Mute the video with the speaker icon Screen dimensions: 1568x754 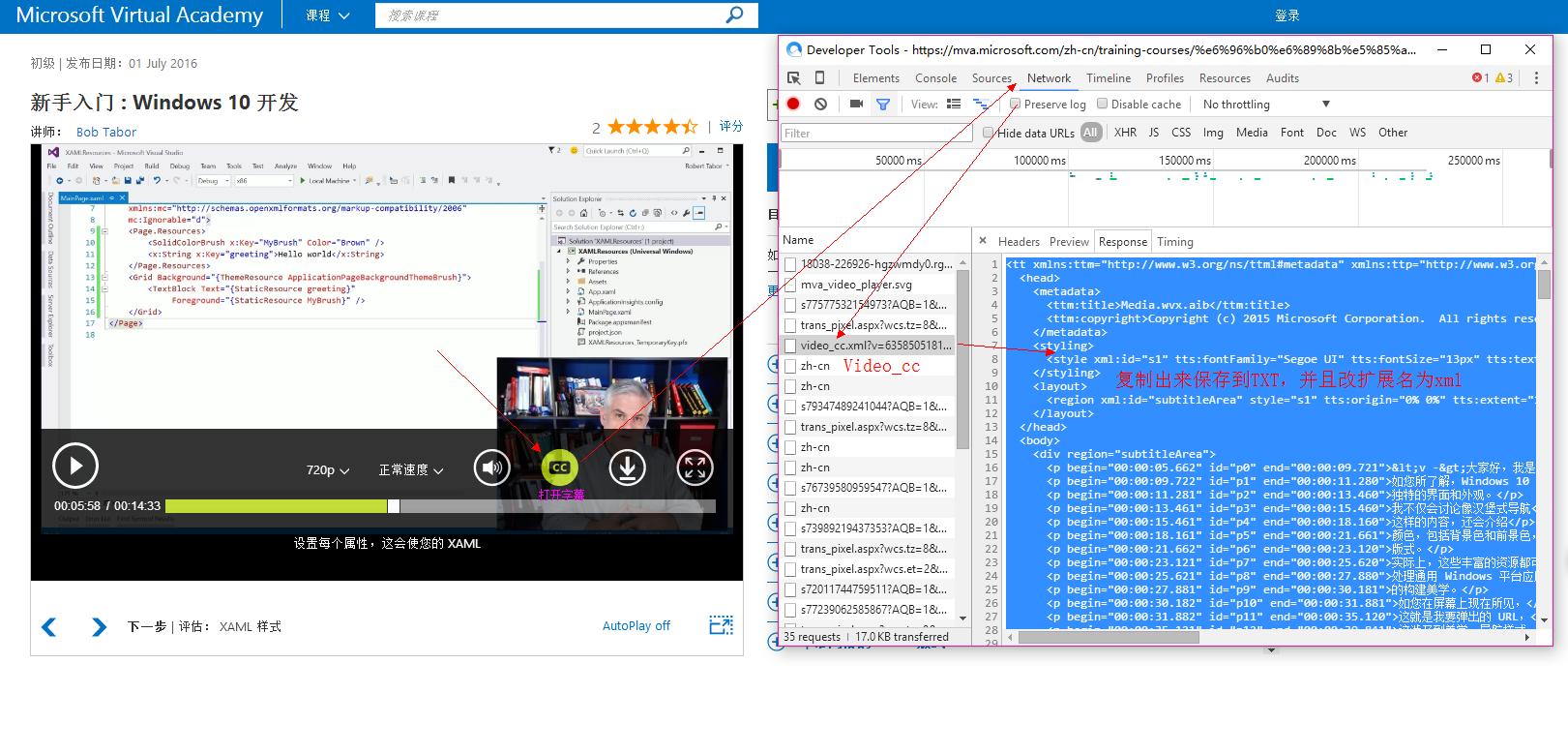pos(491,468)
